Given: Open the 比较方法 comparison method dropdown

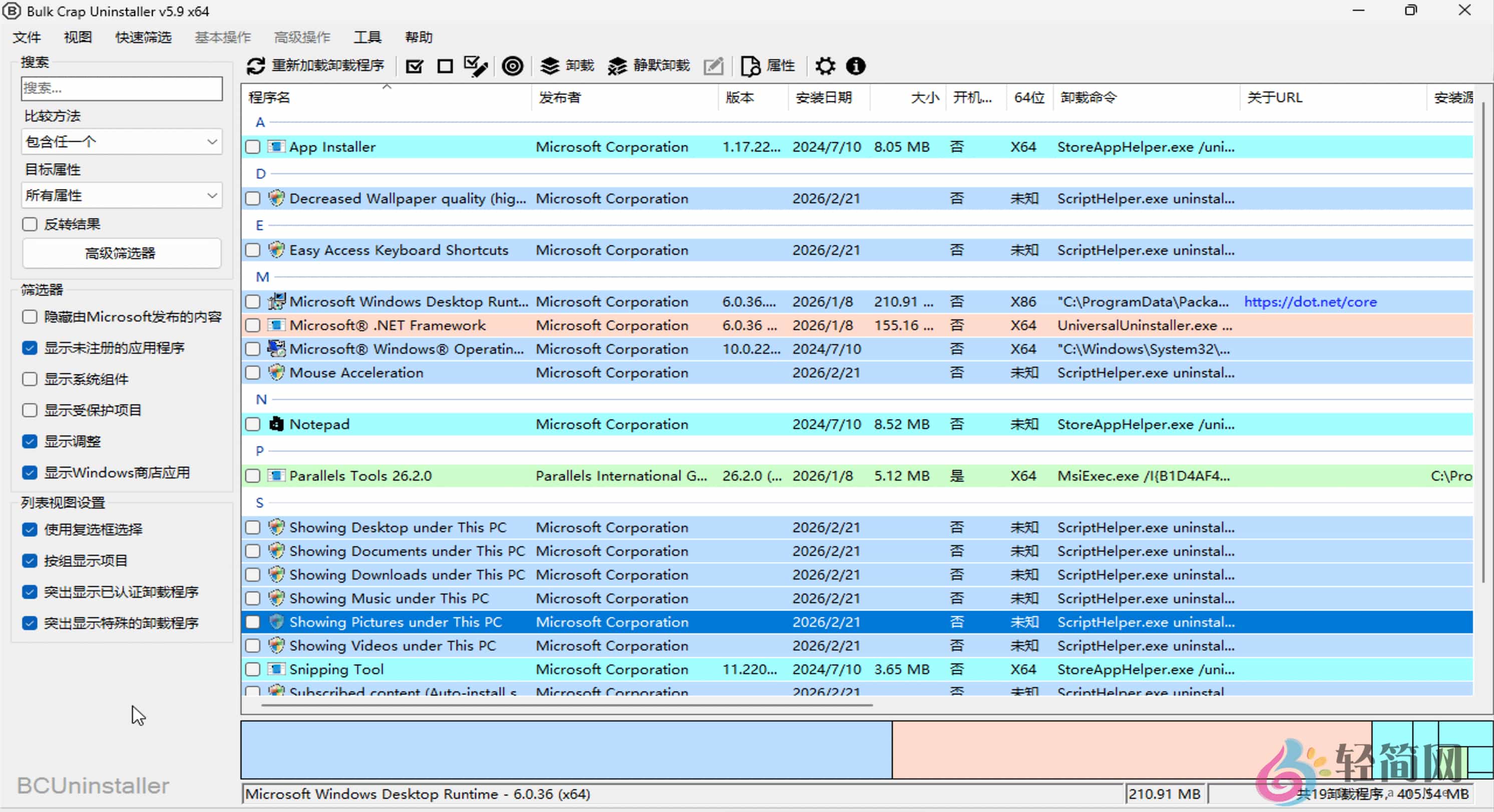Looking at the screenshot, I should coord(121,141).
